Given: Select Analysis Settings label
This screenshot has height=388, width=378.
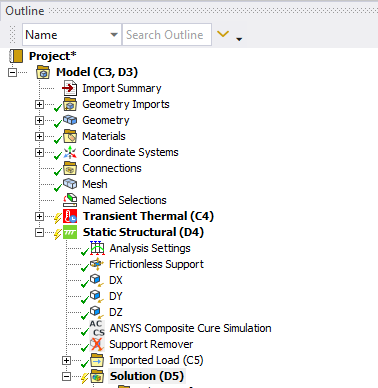Looking at the screenshot, I should point(150,248).
